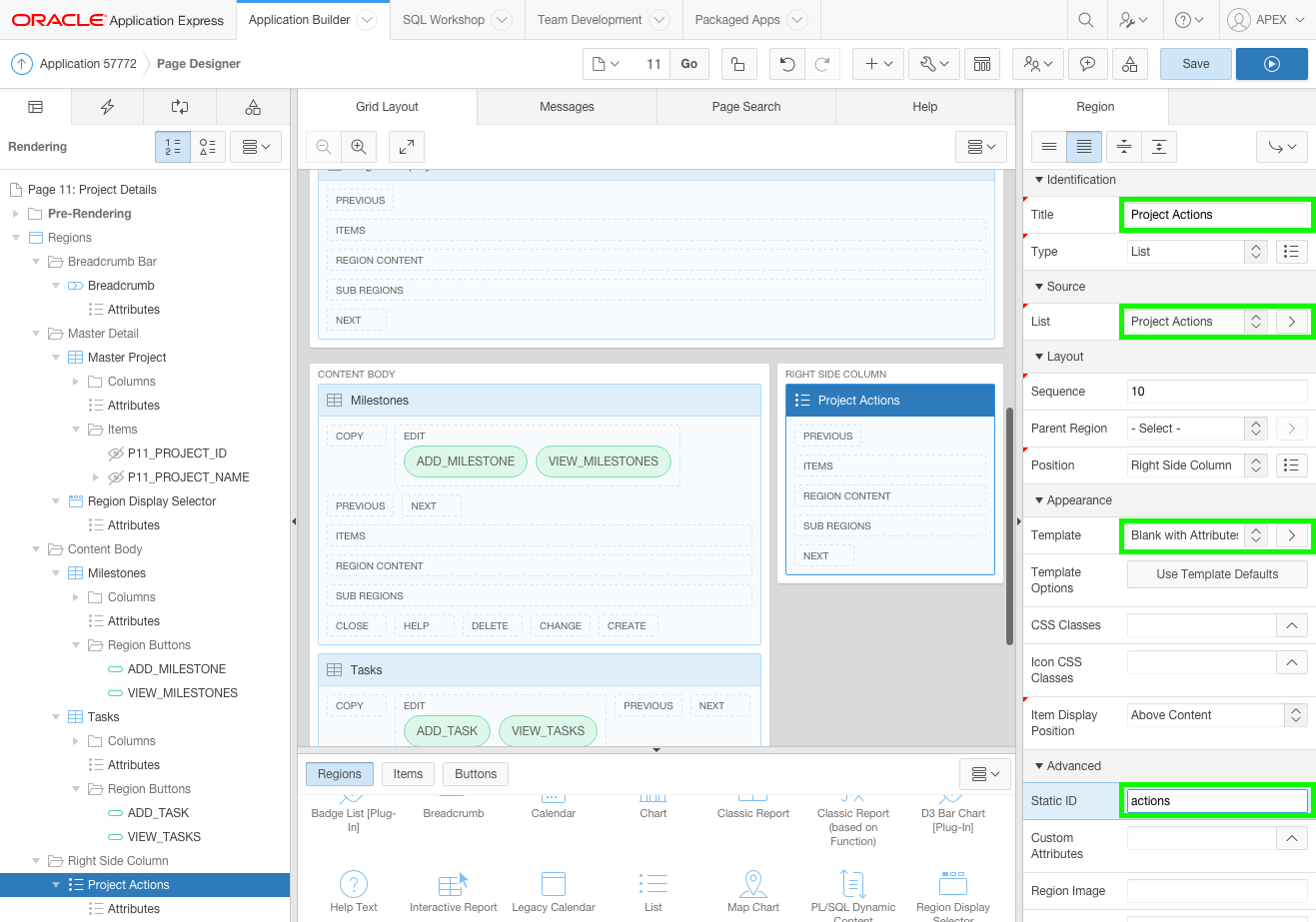The width and height of the screenshot is (1316, 922).
Task: Click the Static ID input field
Action: pos(1216,801)
